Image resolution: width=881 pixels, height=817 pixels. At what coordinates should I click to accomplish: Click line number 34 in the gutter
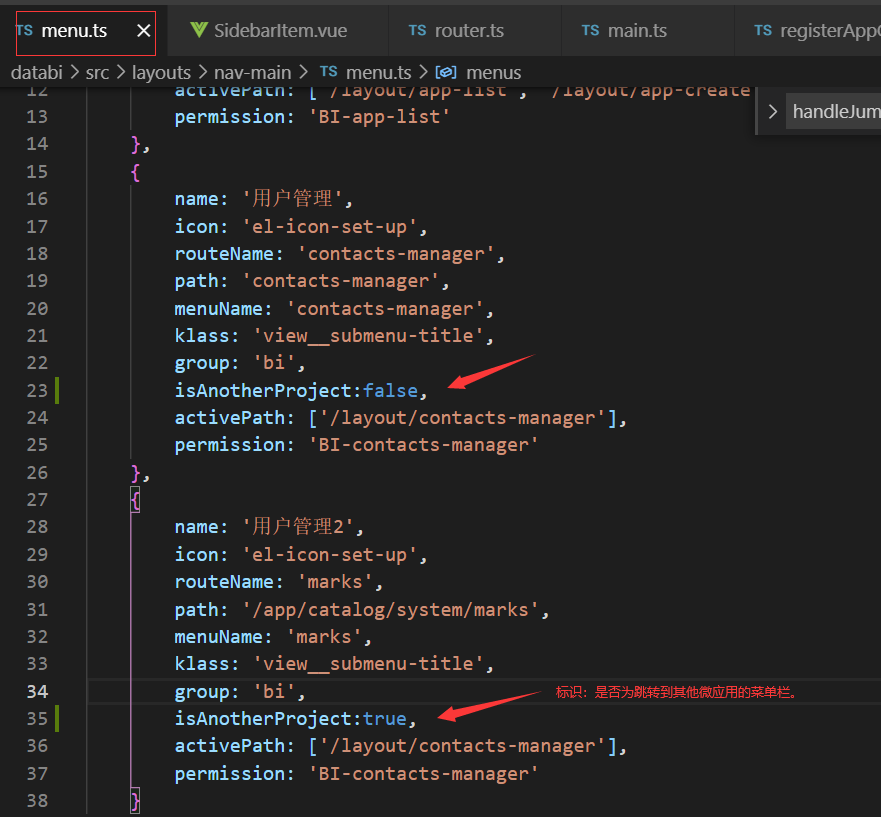click(37, 692)
